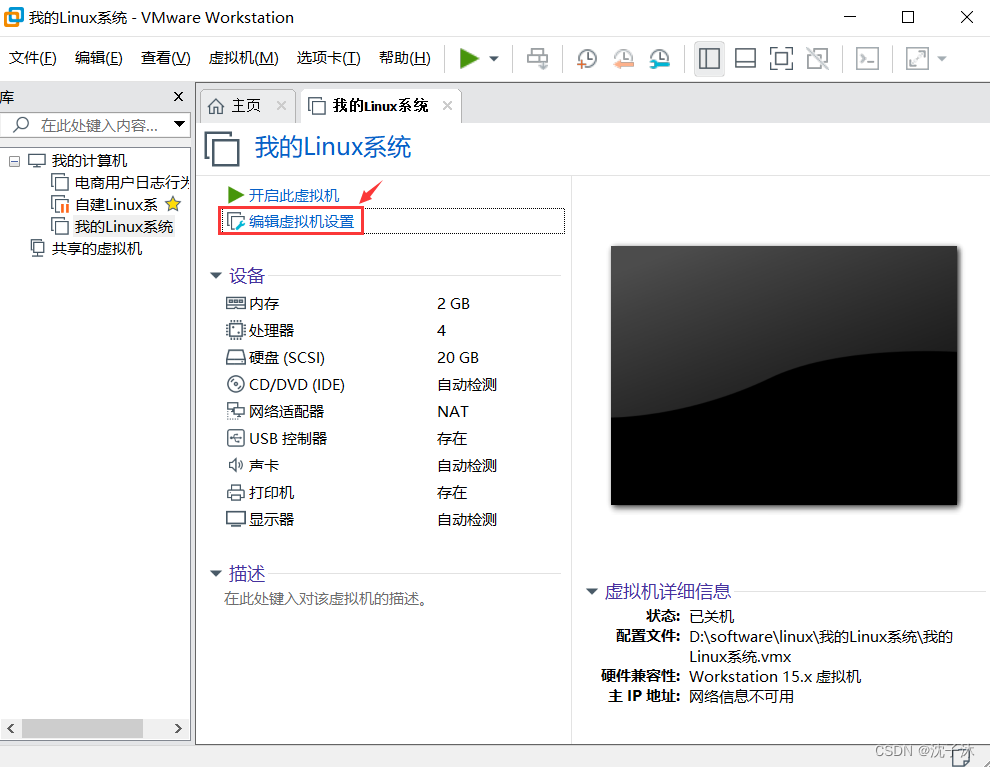Open the snapshot manager toolbar icon
The width and height of the screenshot is (990, 767).
point(660,59)
